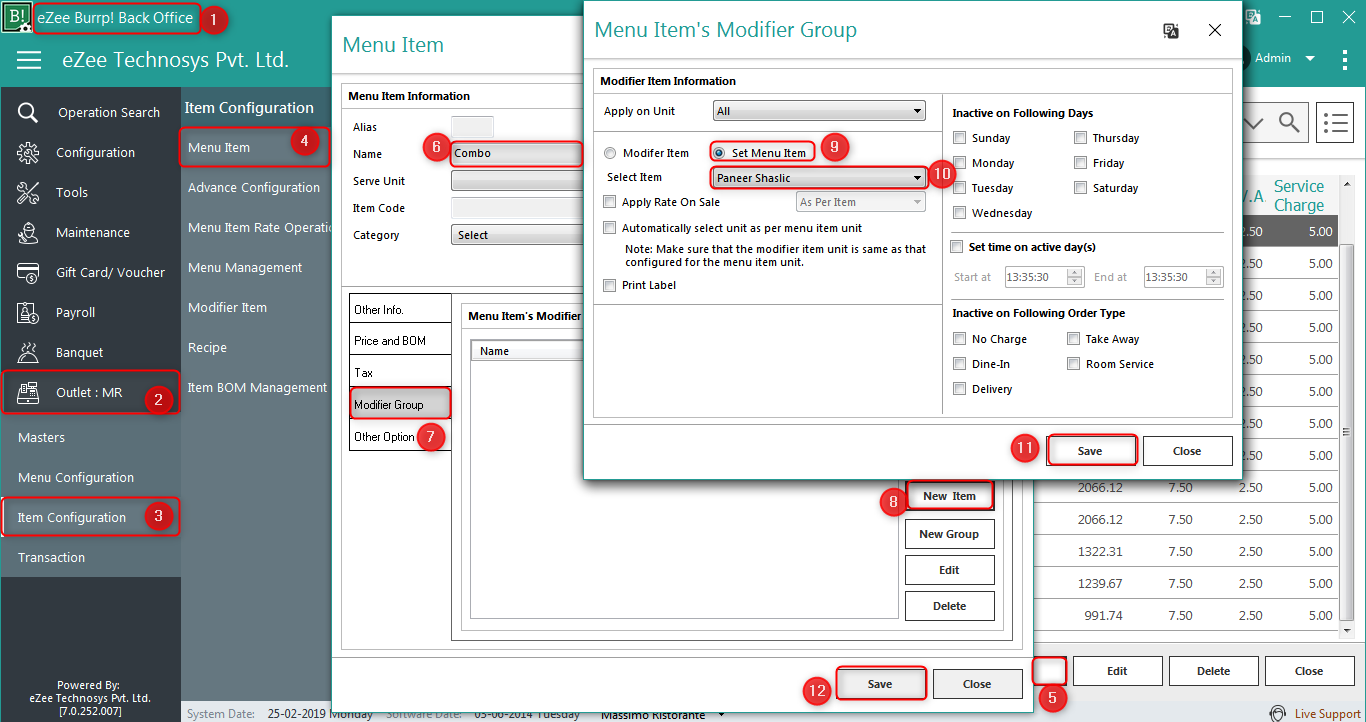Screen dimensions: 1366x722
Task: Expand the chevron dropdown beside the search icon
Action: click(1254, 123)
